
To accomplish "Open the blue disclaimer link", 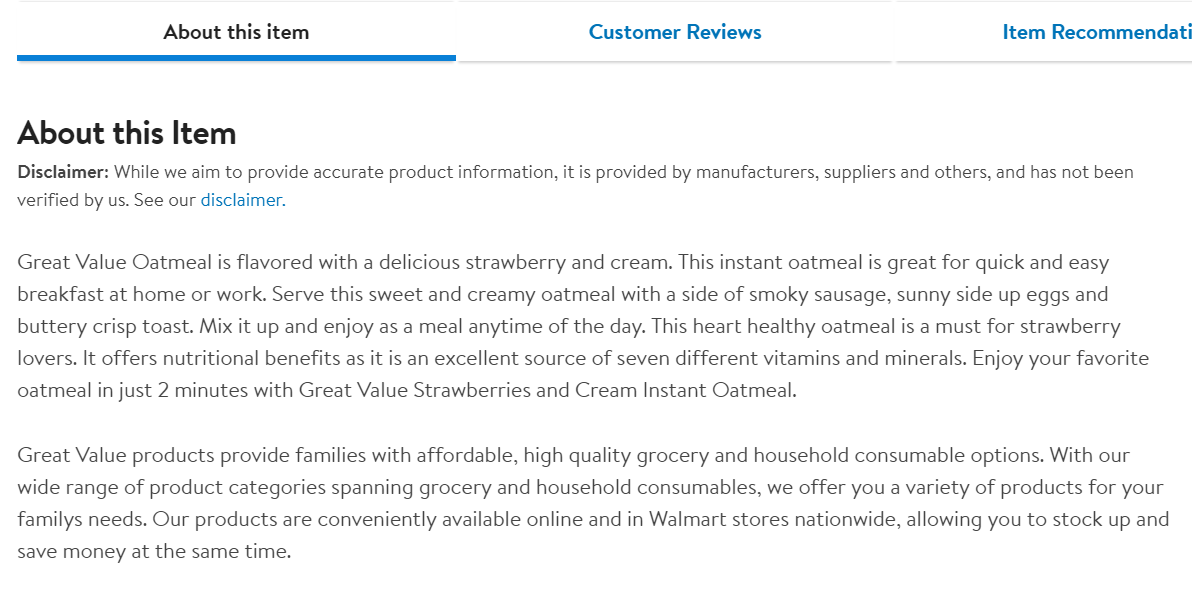I will pyautogui.click(x=243, y=200).
